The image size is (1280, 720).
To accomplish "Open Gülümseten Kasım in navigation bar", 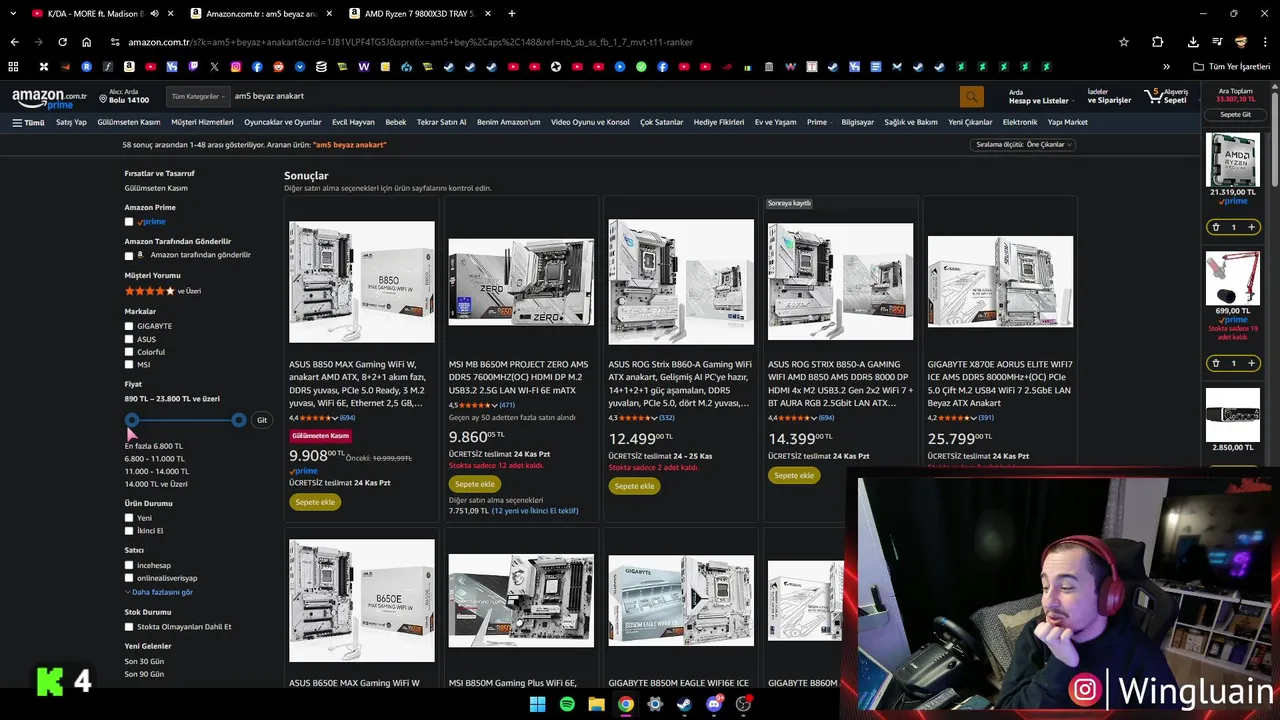I will [129, 122].
